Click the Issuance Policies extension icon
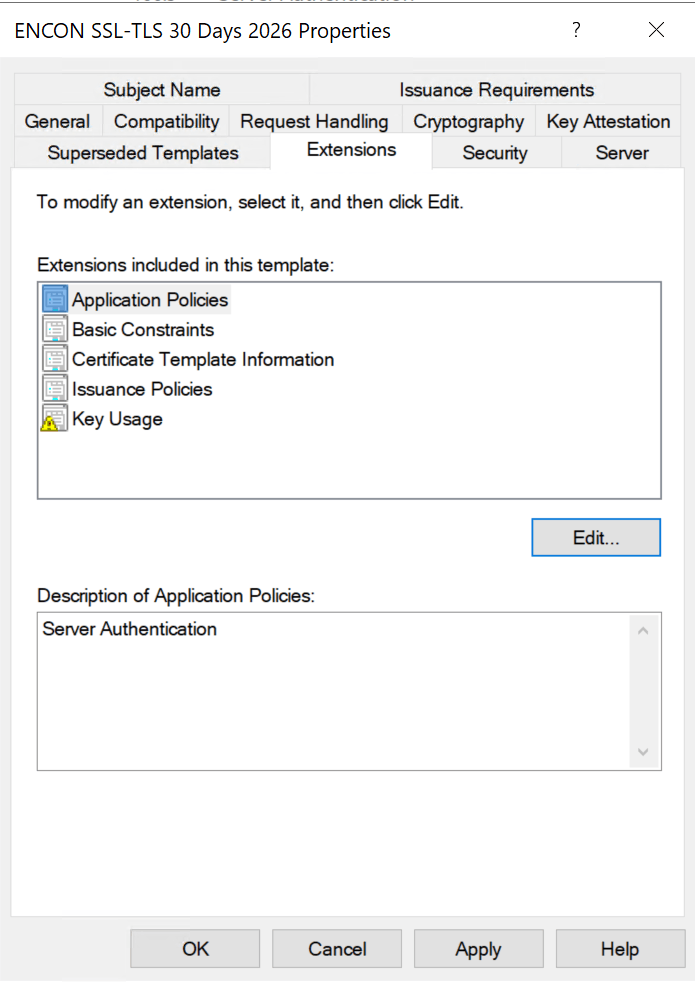Screen dimensions: 695x982 click(55, 389)
